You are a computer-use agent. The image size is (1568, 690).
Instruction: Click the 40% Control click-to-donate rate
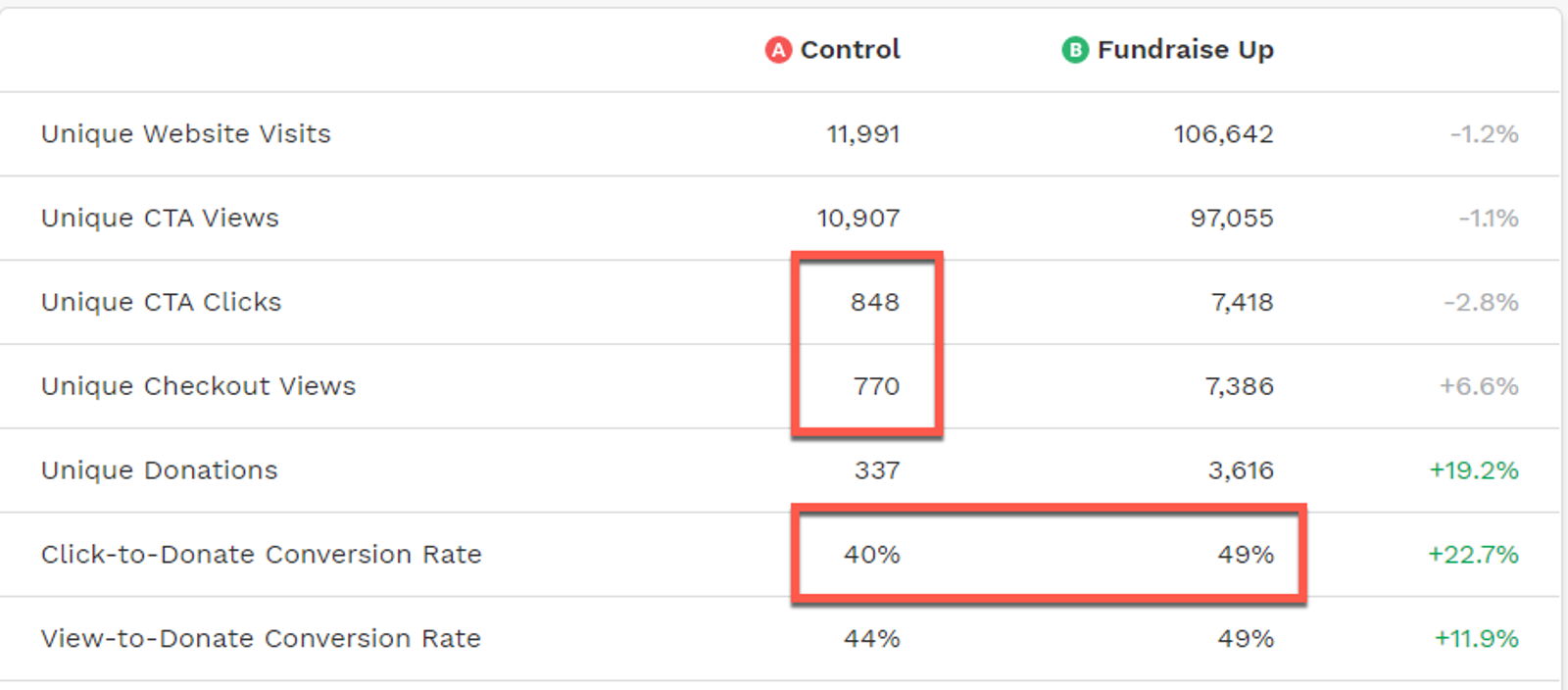(x=871, y=555)
